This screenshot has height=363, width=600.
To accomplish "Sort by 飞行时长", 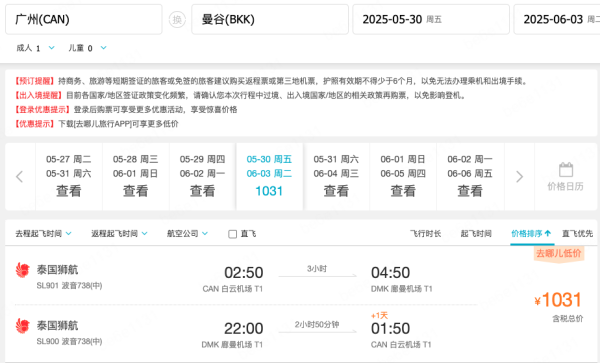I will point(426,233).
